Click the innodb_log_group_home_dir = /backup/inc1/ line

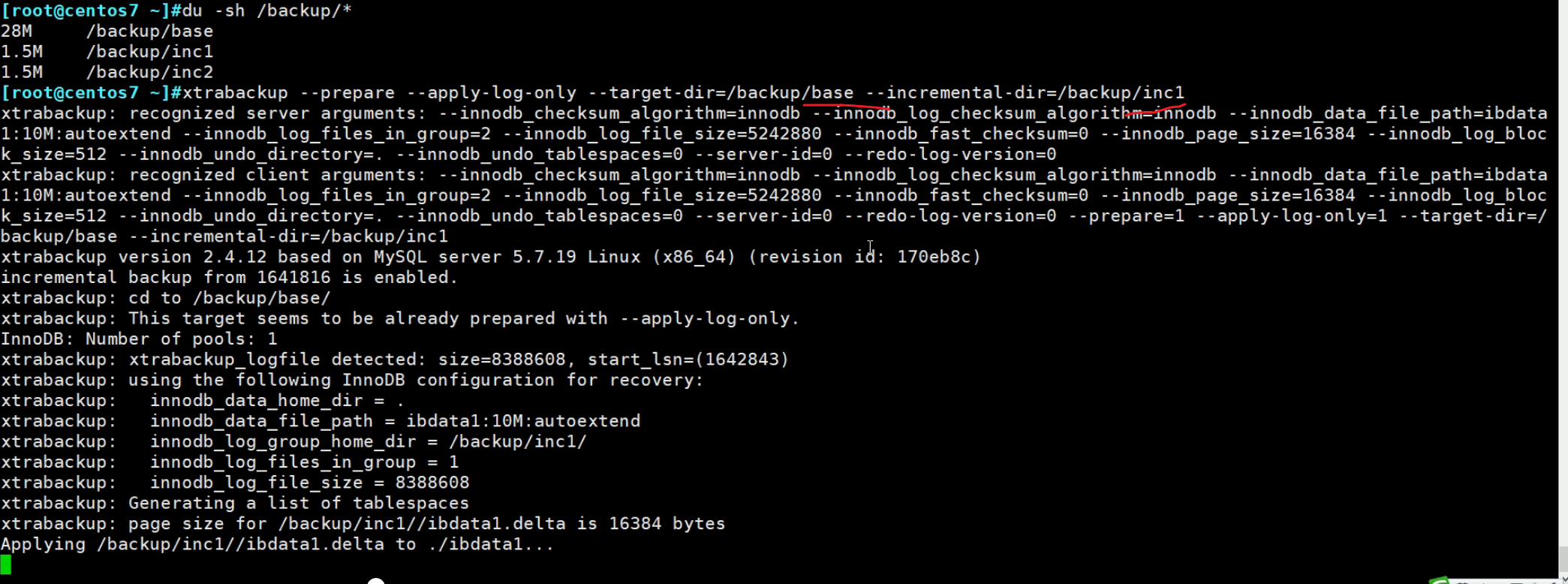[x=368, y=441]
